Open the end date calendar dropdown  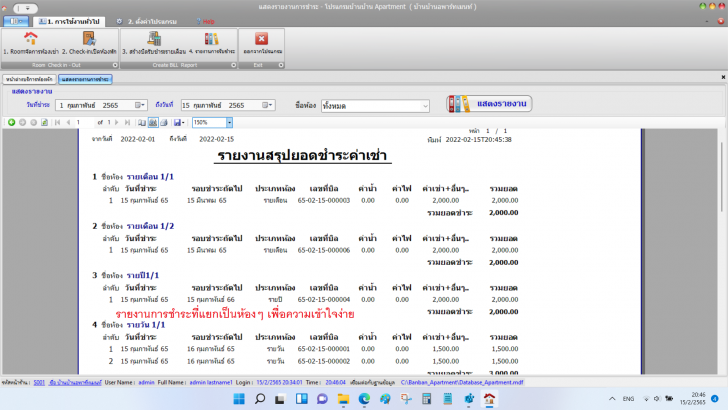tap(267, 105)
